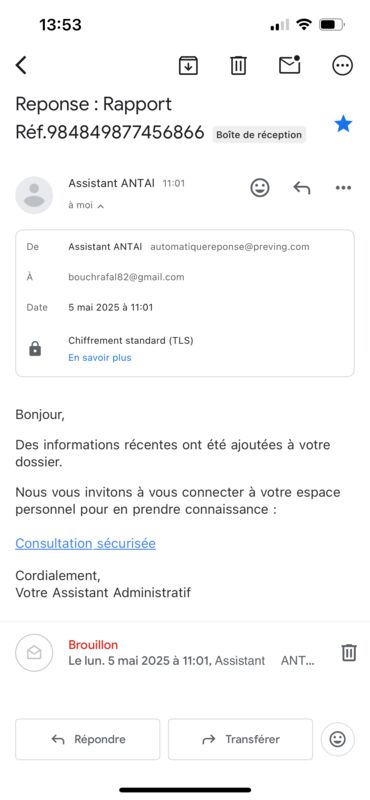
Task: Tap the Répondre button
Action: [88, 739]
